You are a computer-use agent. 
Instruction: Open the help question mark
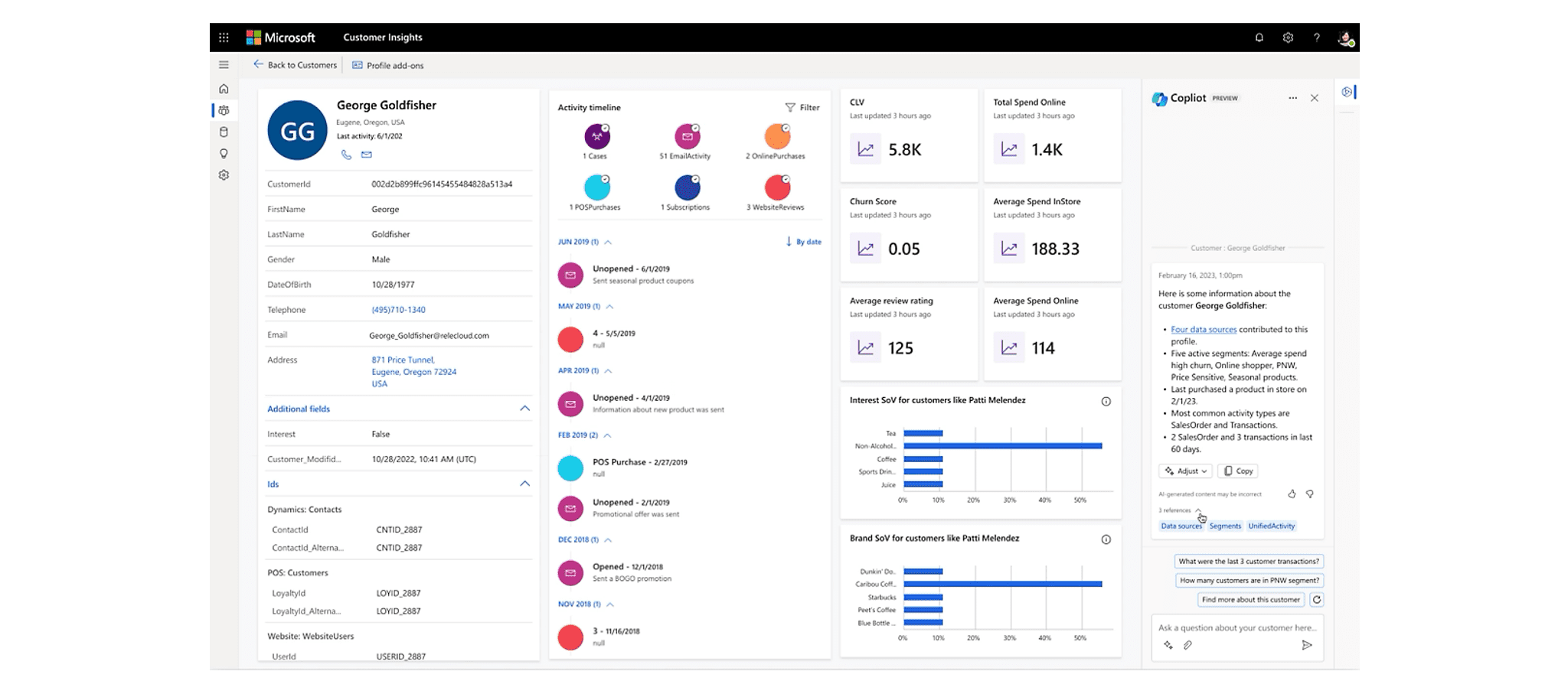pos(1317,37)
